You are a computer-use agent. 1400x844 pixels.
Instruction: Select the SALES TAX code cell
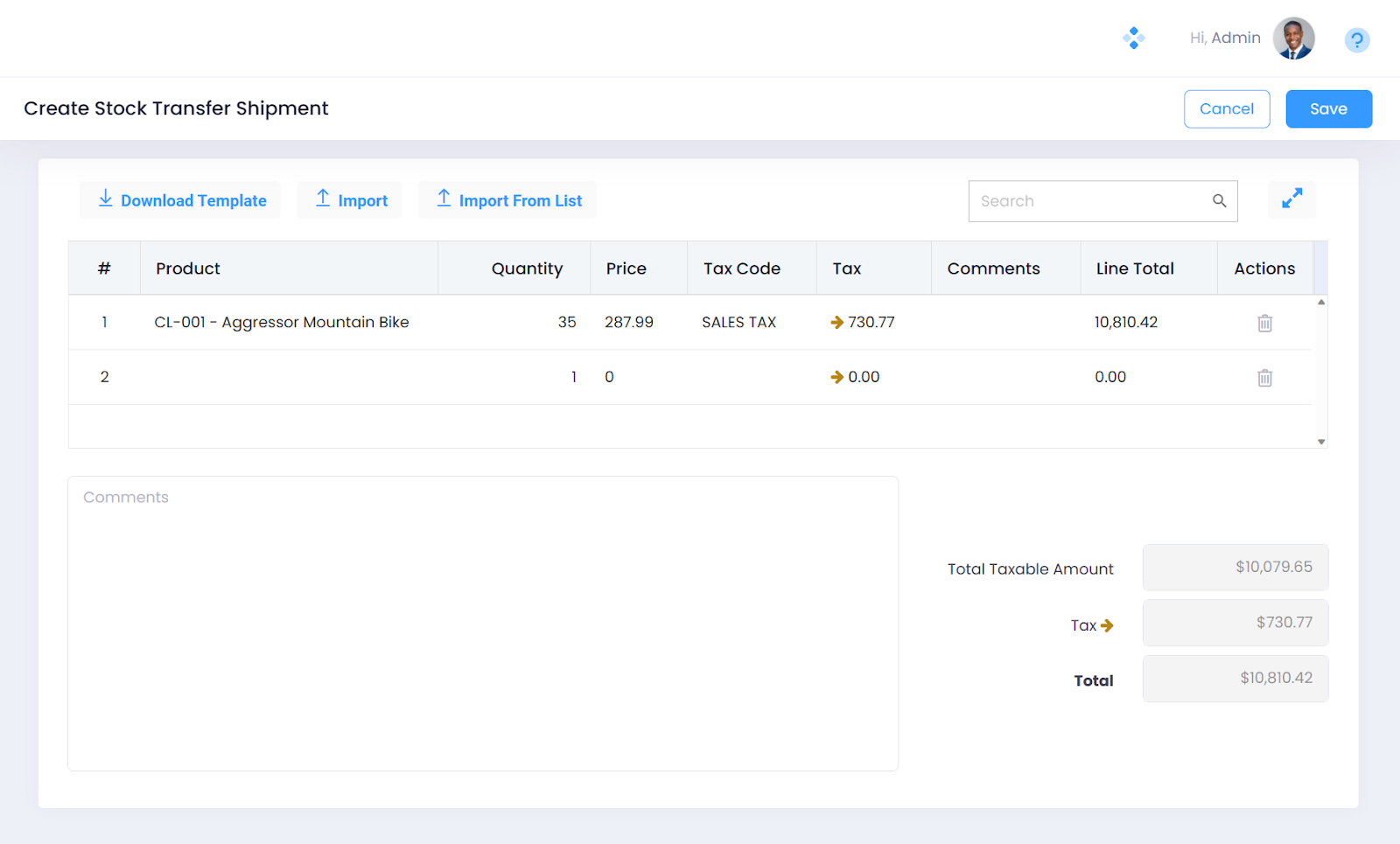tap(738, 323)
